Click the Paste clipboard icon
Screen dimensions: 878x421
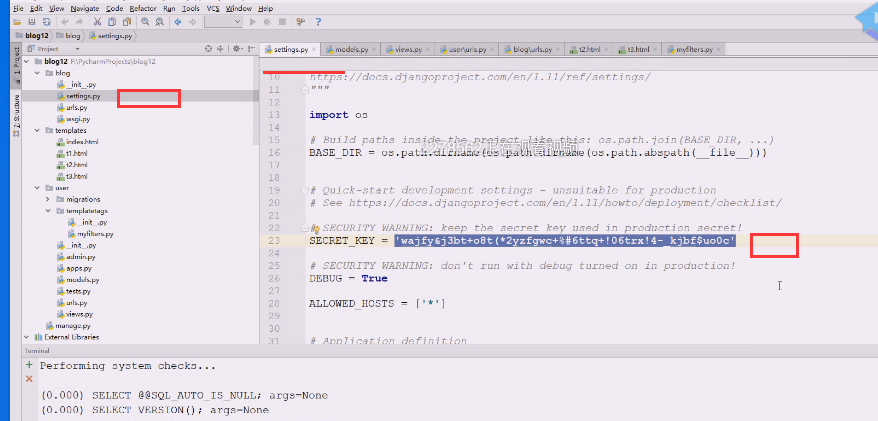click(127, 22)
